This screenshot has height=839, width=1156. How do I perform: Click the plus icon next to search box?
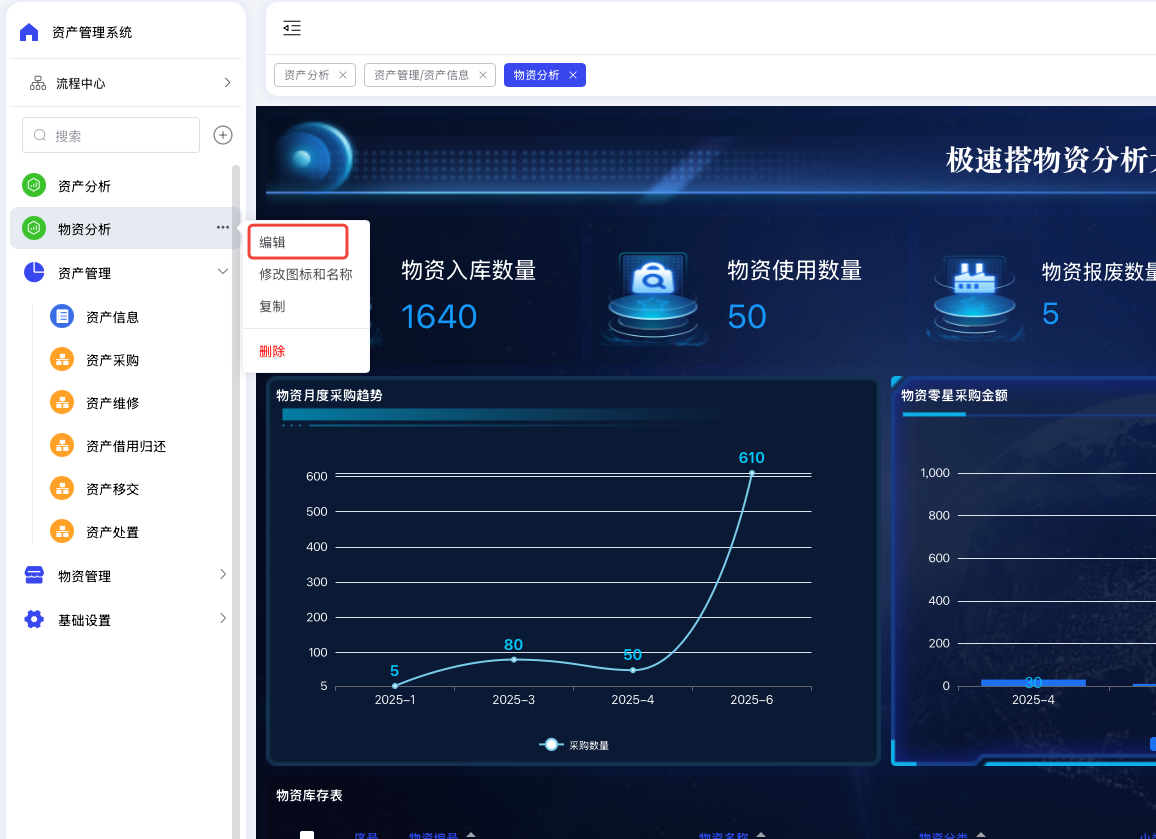click(223, 135)
